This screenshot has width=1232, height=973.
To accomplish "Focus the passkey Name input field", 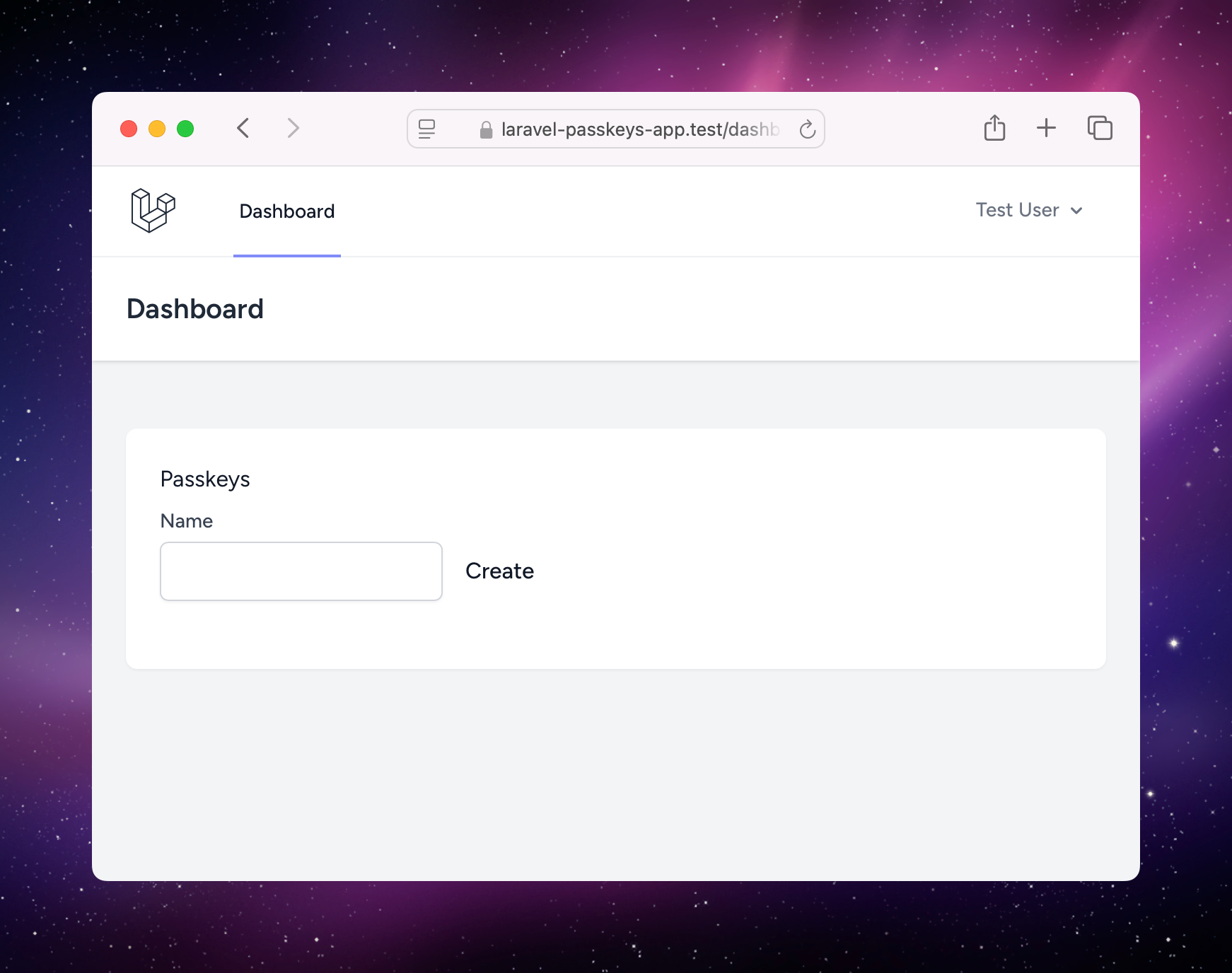I will tap(301, 571).
